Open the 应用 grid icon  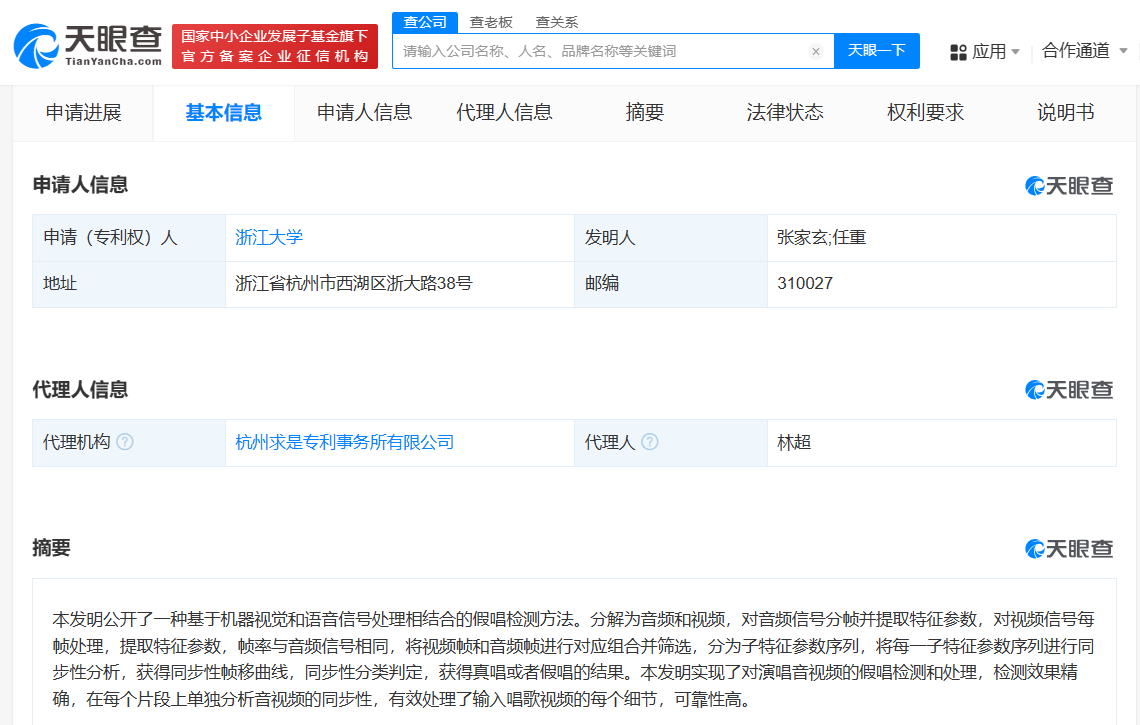[958, 51]
